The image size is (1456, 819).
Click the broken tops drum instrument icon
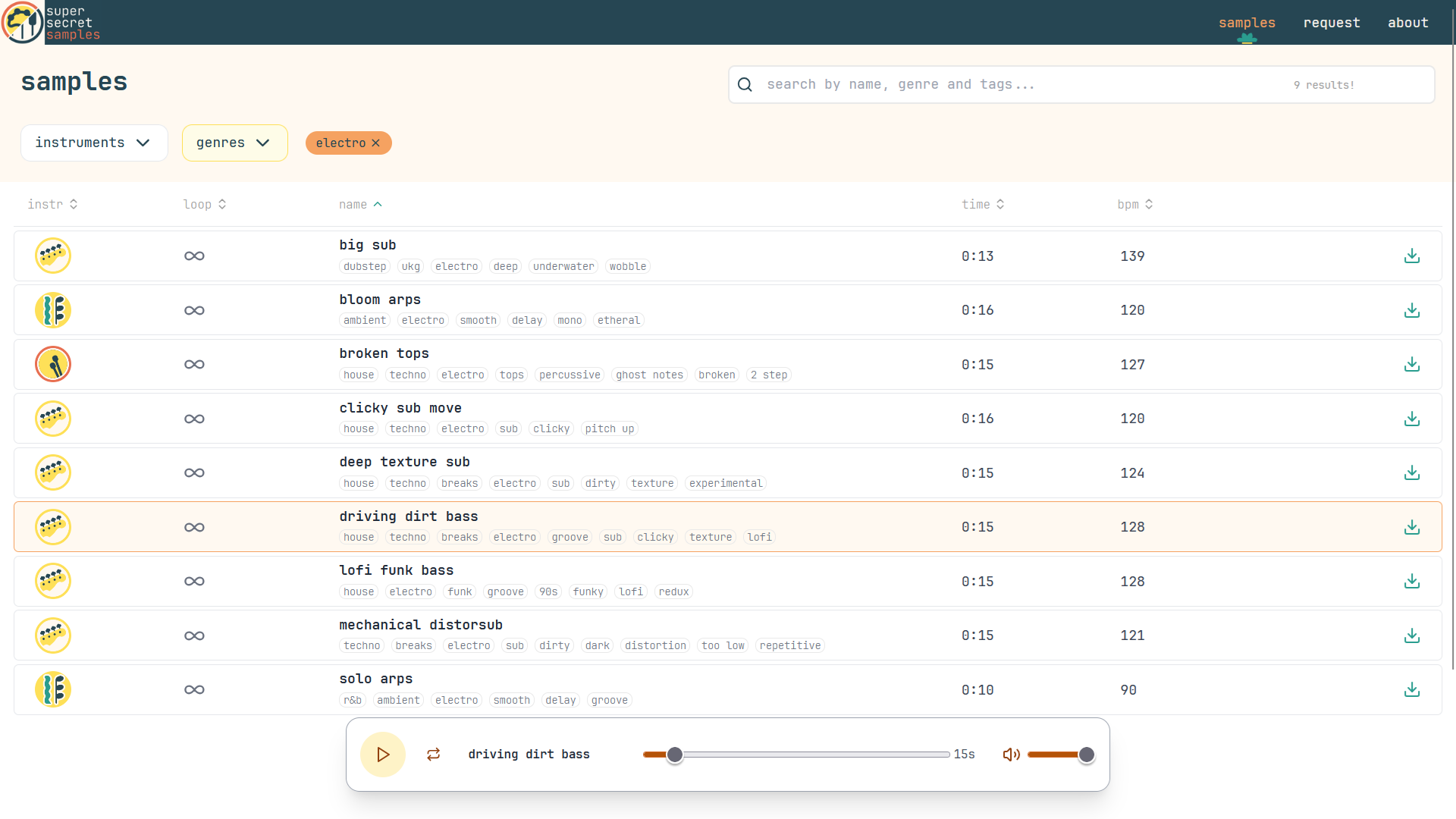(53, 364)
